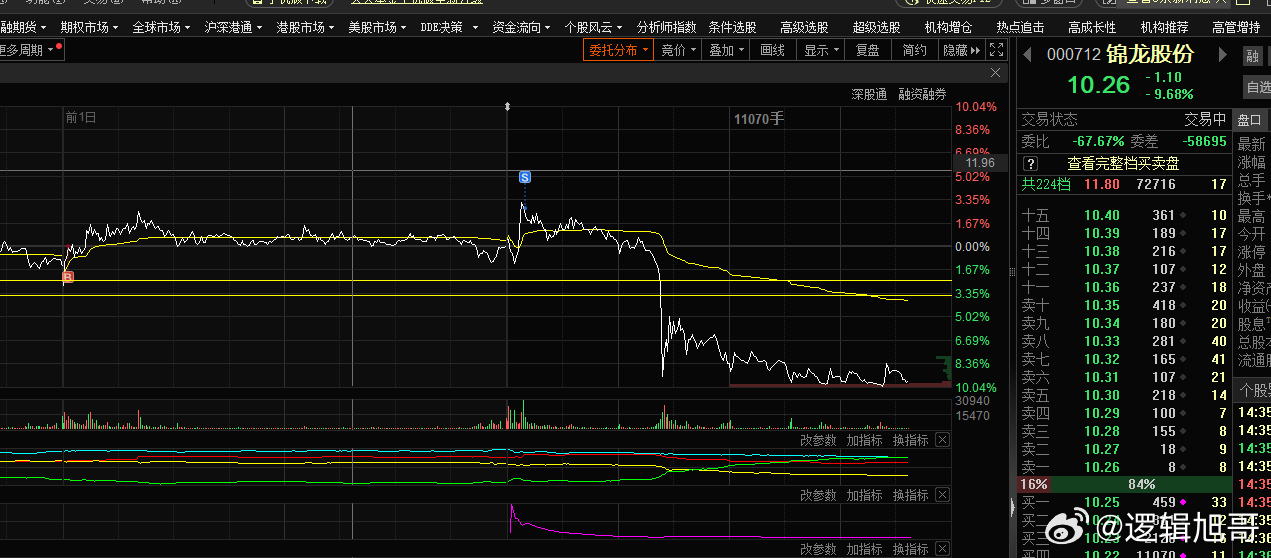Toggle 简约 simple view mode
The width and height of the screenshot is (1271, 558).
tap(914, 50)
